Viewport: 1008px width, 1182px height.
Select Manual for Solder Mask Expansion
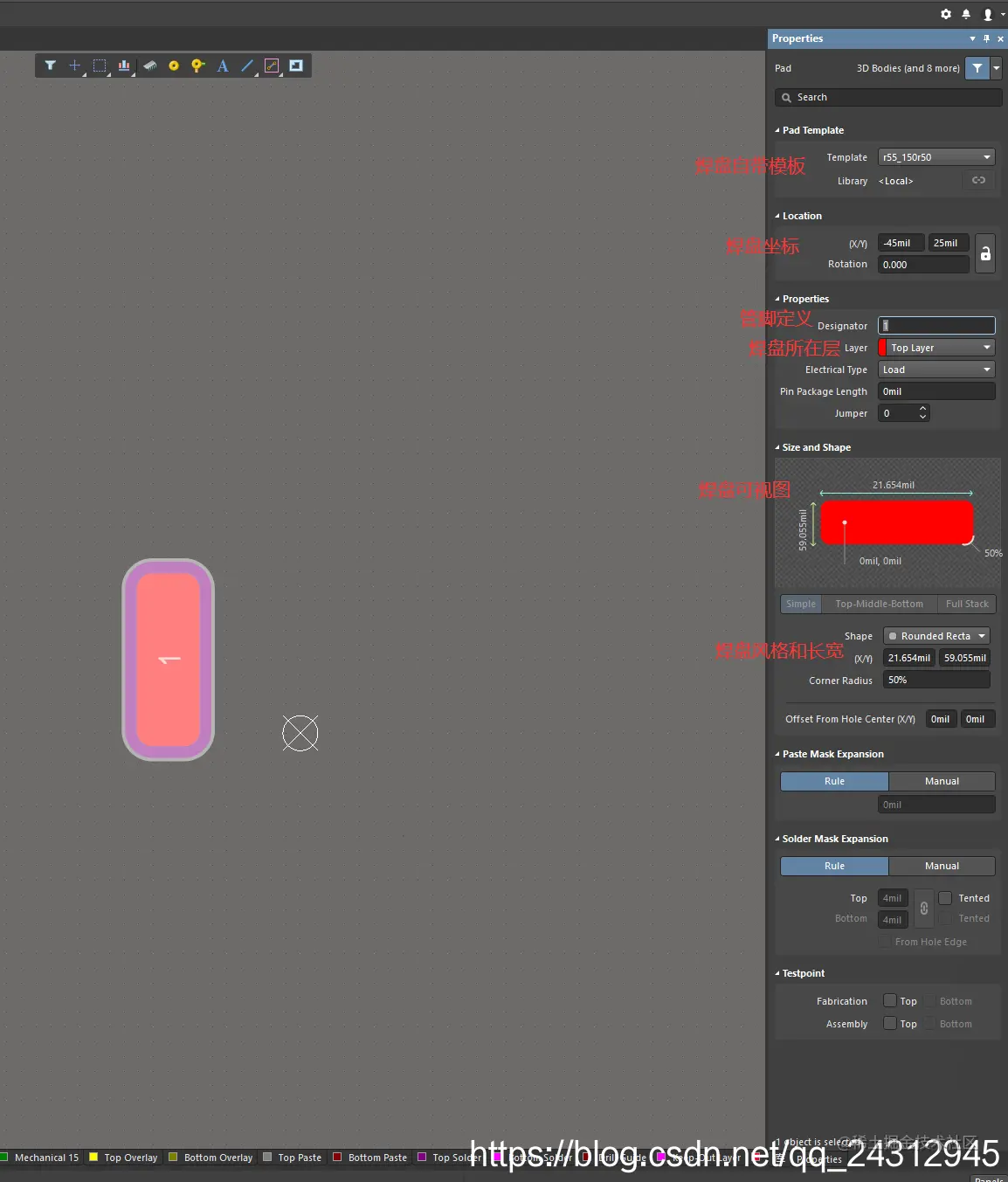(942, 866)
